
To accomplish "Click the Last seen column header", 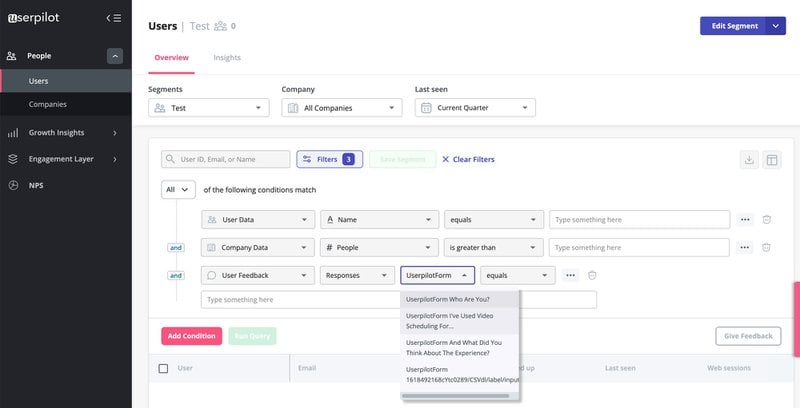I will [620, 368].
